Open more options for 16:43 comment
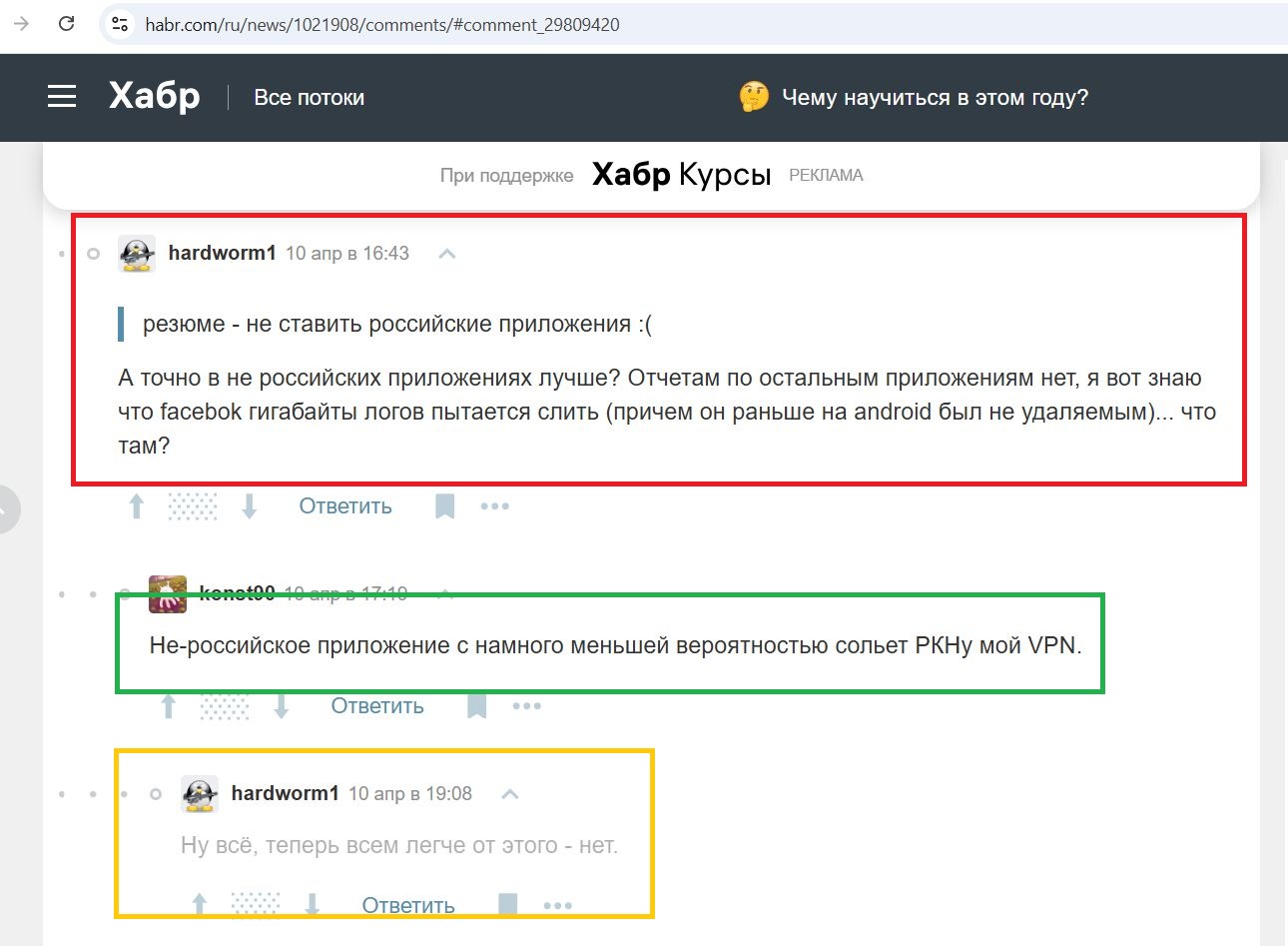 [x=495, y=506]
